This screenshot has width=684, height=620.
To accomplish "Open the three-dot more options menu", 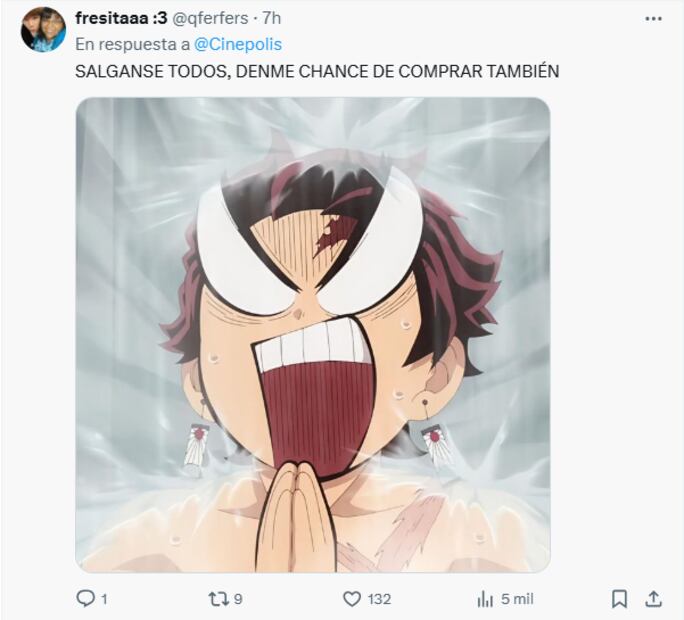I will click(653, 18).
